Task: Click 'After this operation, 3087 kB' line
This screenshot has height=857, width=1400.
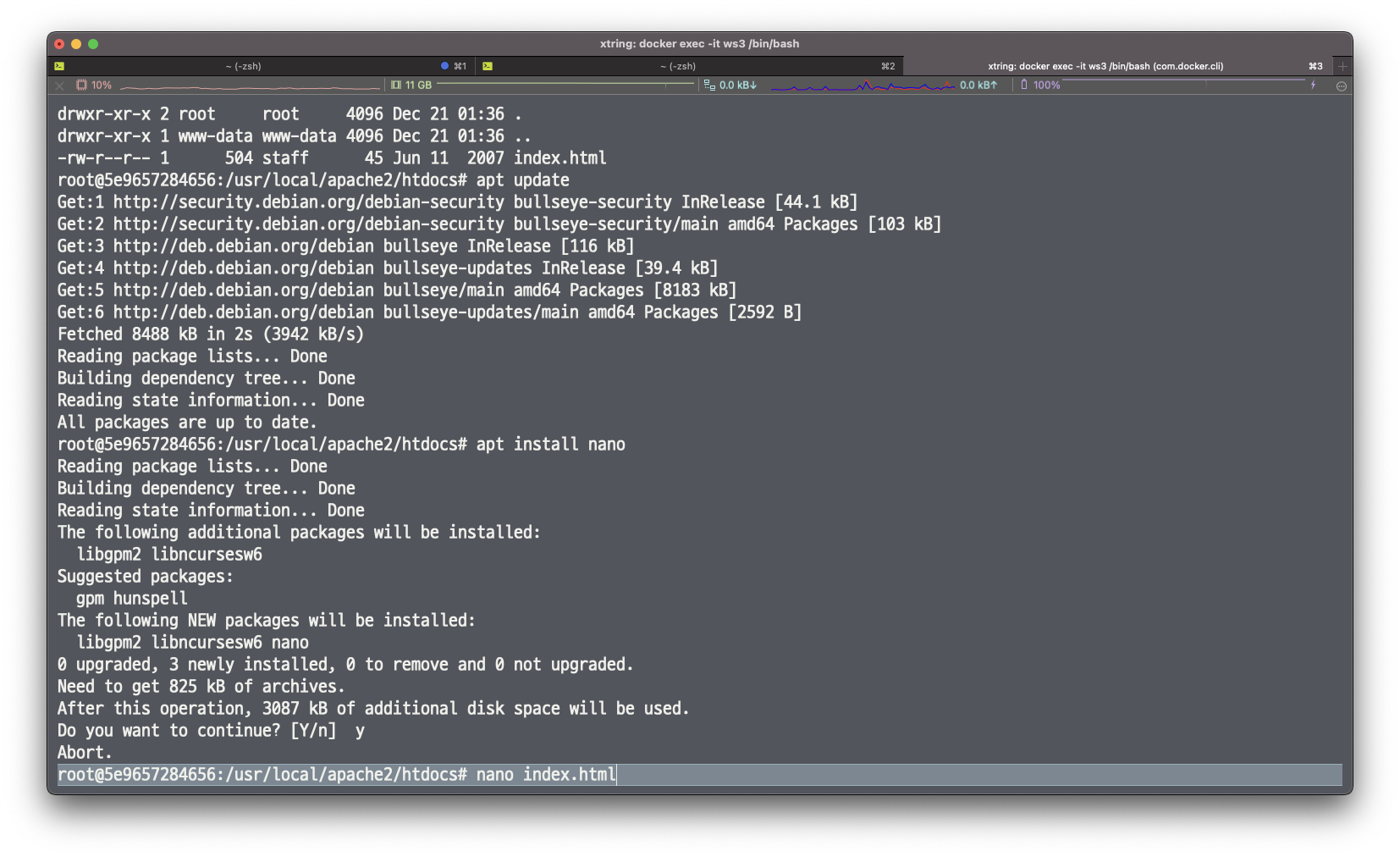Action: click(x=373, y=708)
